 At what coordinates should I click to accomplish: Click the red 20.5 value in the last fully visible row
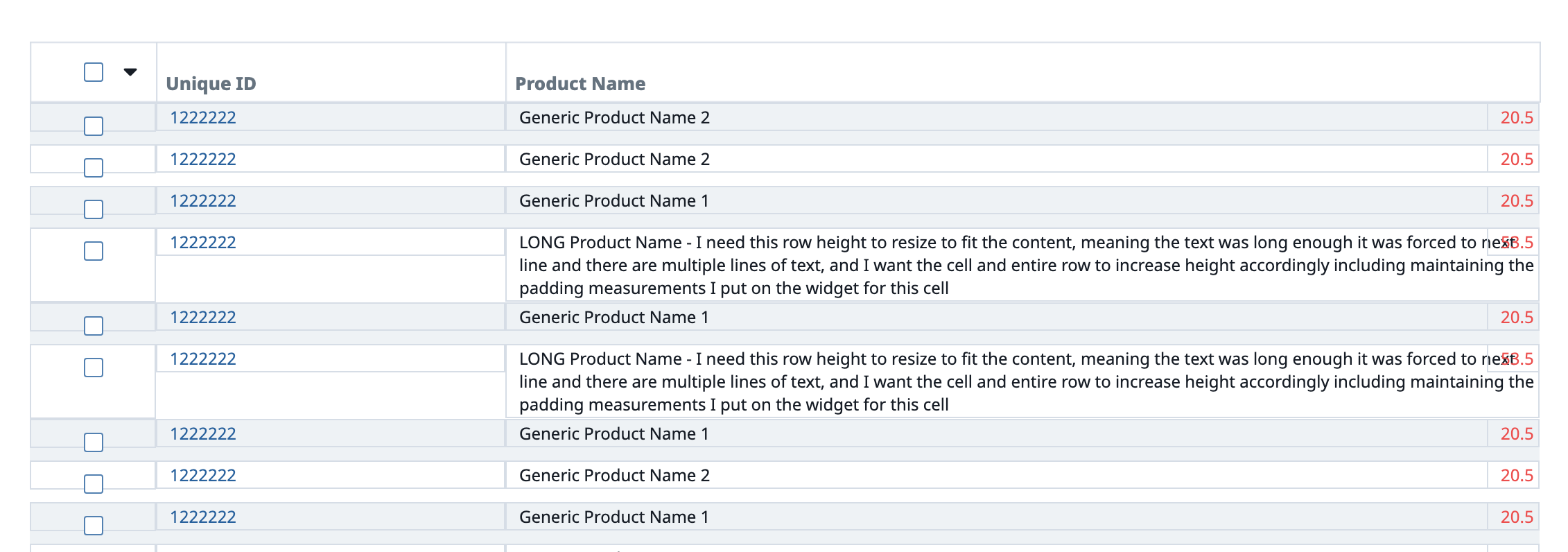1517,517
